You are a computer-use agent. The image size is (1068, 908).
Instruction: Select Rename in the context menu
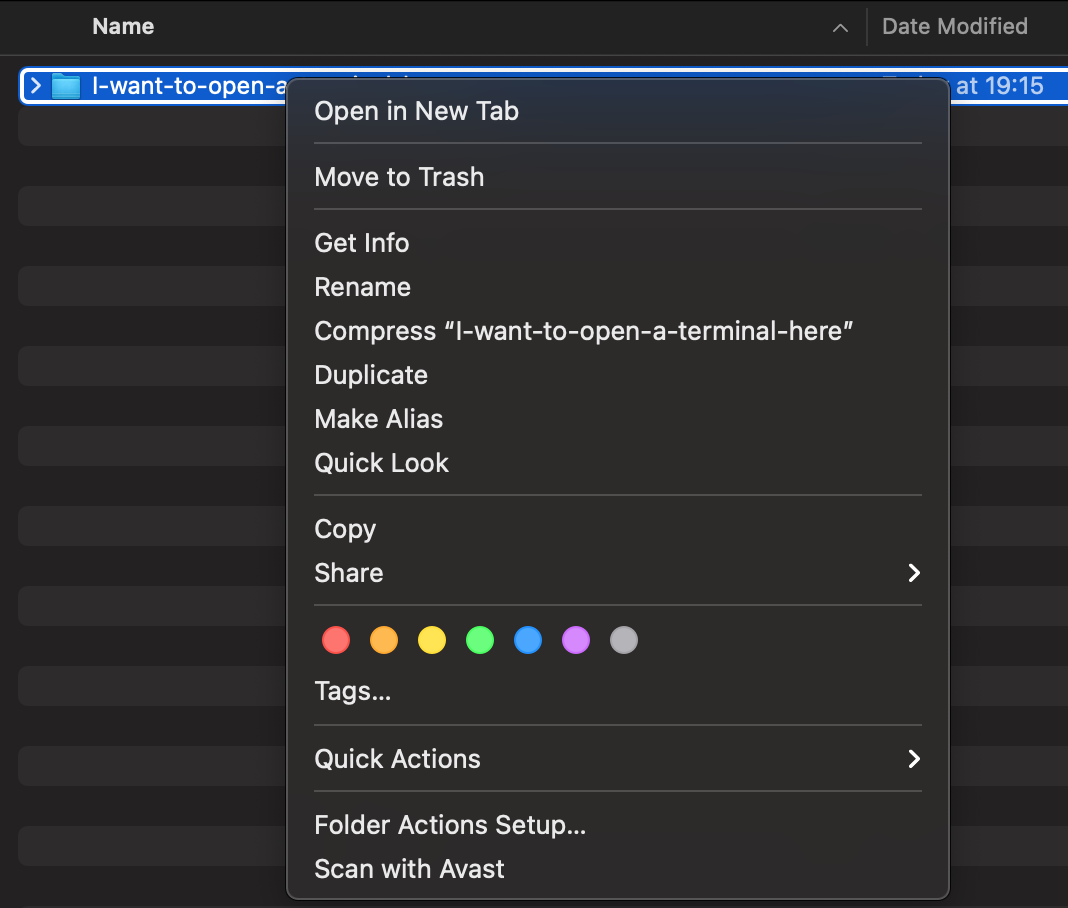[362, 287]
